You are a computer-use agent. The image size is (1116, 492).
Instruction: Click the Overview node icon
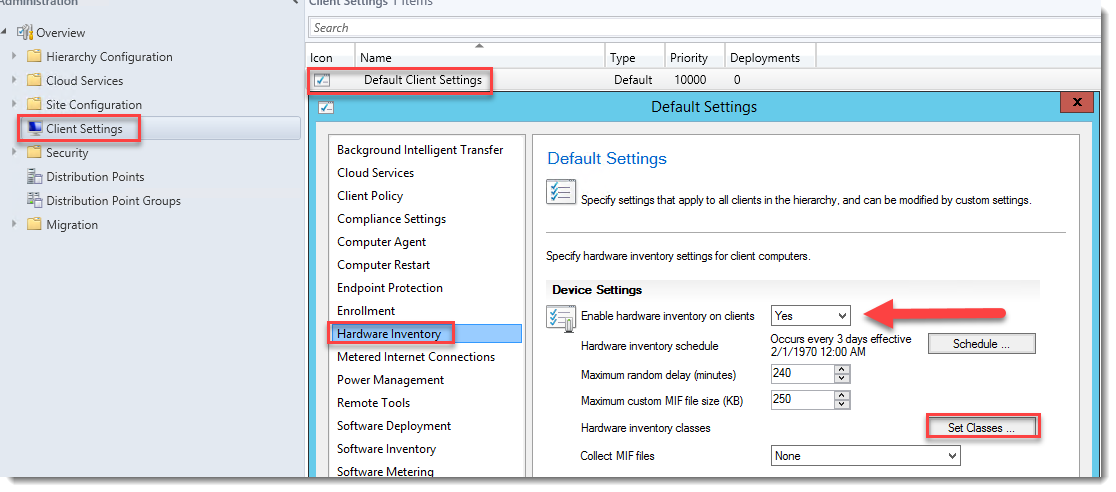(25, 33)
